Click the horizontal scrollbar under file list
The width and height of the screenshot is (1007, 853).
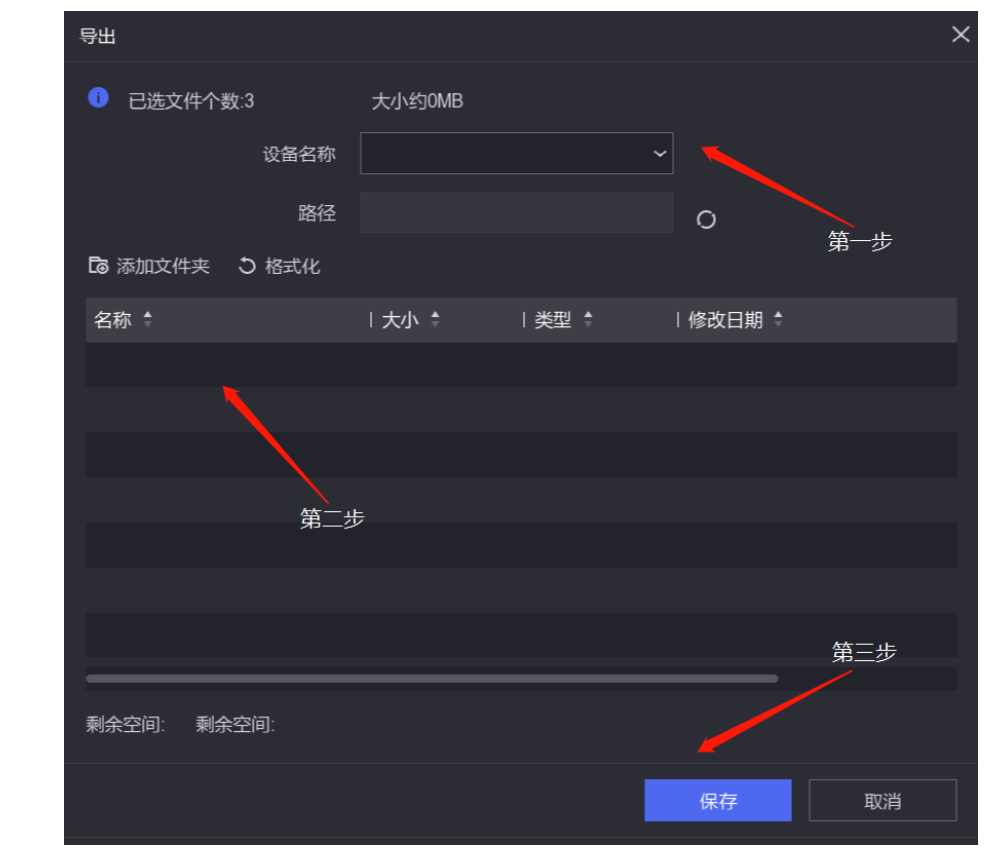[432, 678]
